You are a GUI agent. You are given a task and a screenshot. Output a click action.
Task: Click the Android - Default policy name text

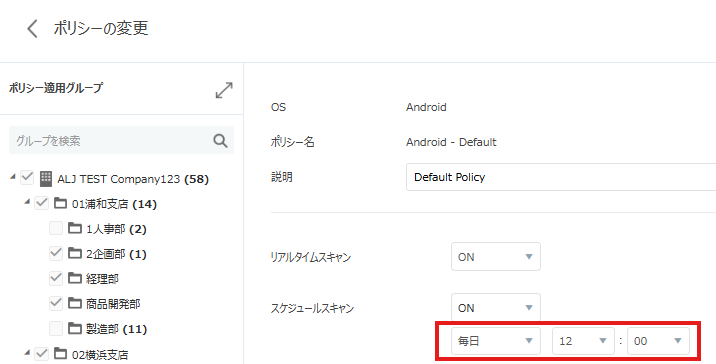click(451, 142)
